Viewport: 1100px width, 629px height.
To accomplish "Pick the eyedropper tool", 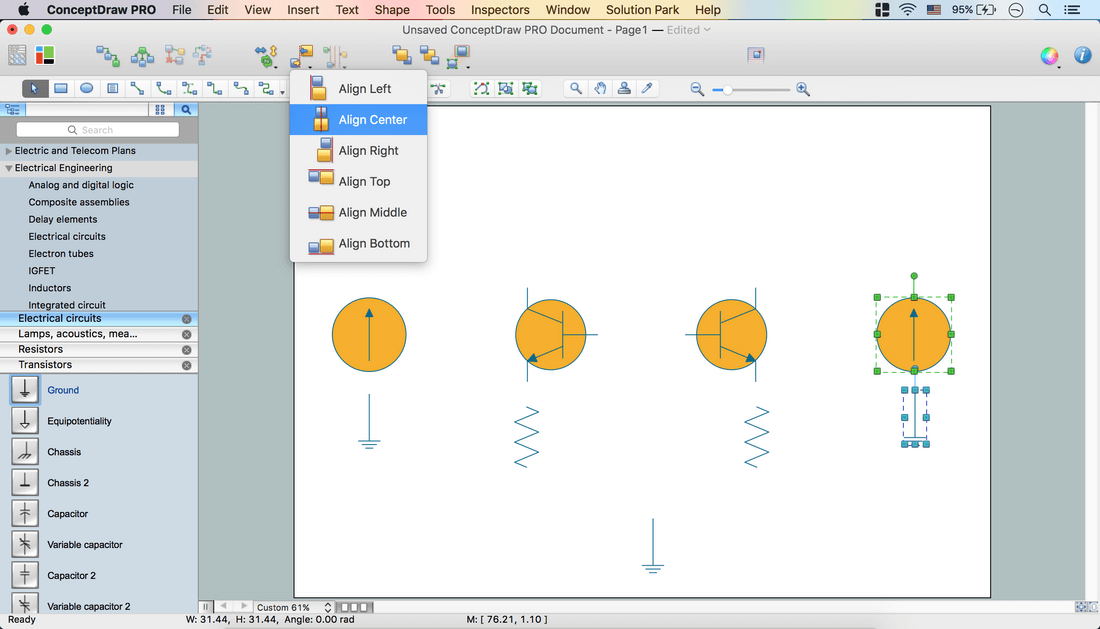I will pos(647,89).
